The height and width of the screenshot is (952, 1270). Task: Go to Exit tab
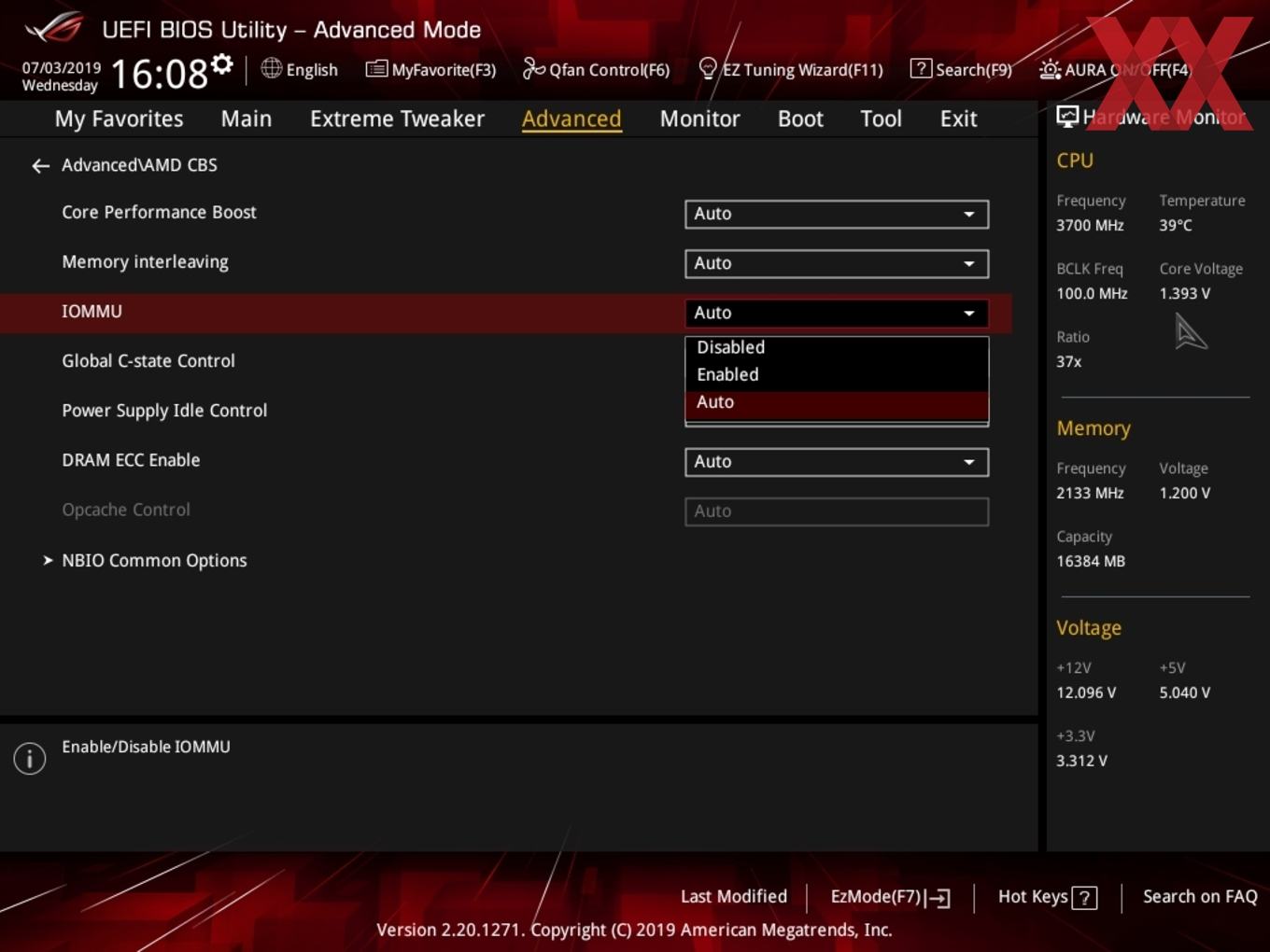click(958, 119)
